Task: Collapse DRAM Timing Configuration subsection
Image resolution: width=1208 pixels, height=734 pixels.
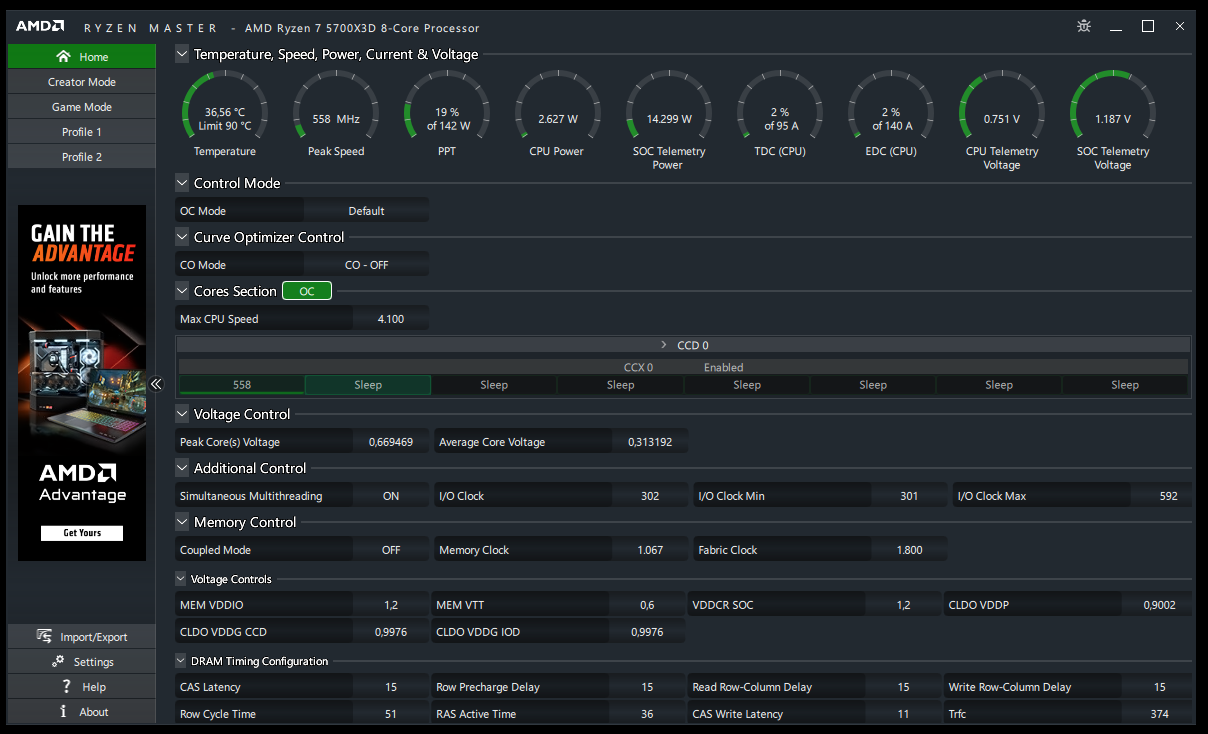Action: pyautogui.click(x=181, y=661)
